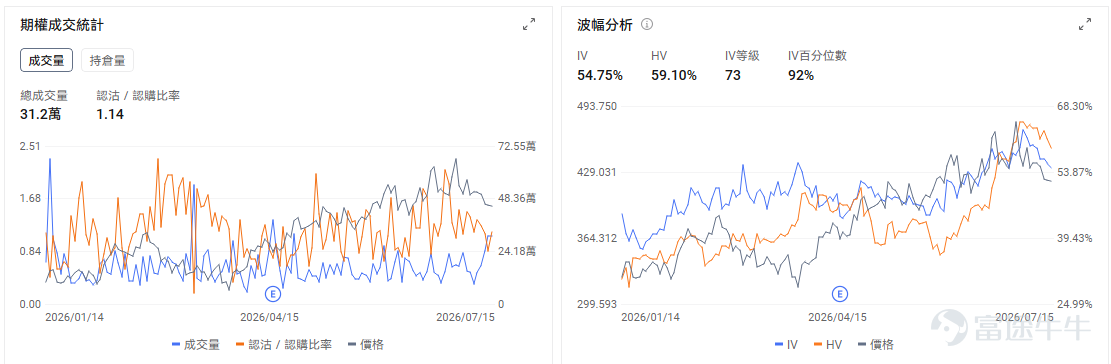Click the 2026/01/14 date on volume chart

74,317
